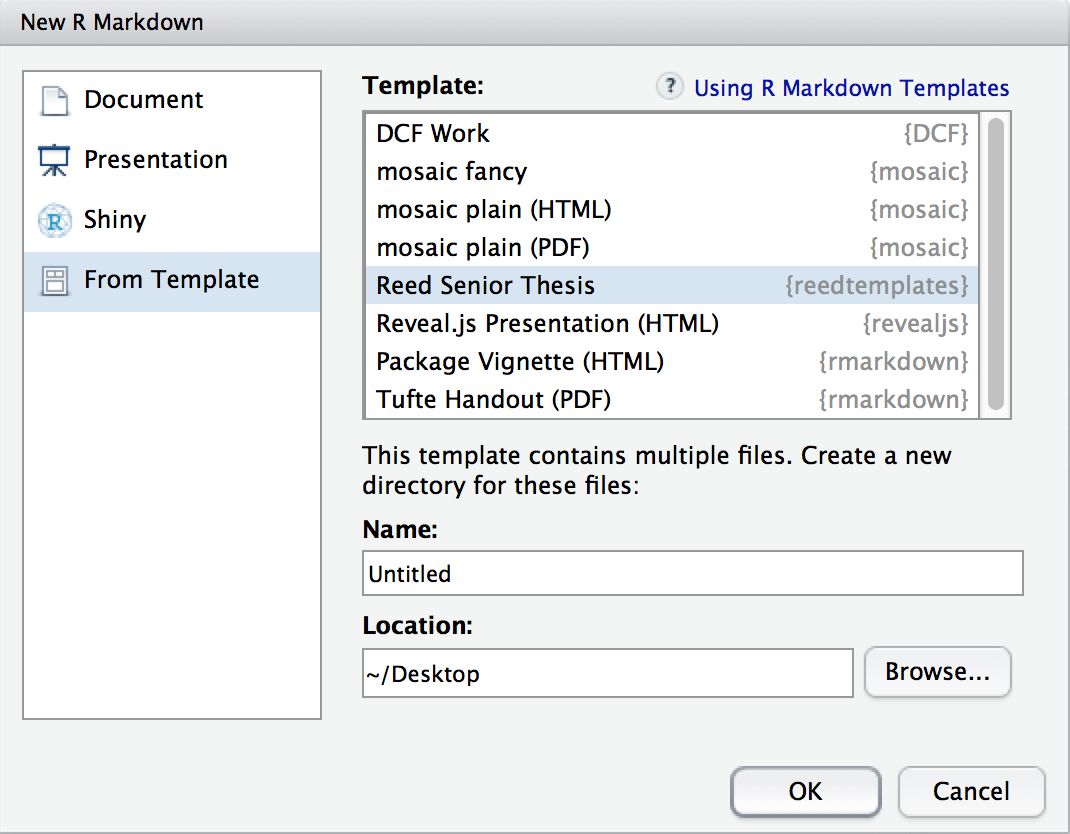
Task: Click the Shiny R logo icon
Action: 55,220
